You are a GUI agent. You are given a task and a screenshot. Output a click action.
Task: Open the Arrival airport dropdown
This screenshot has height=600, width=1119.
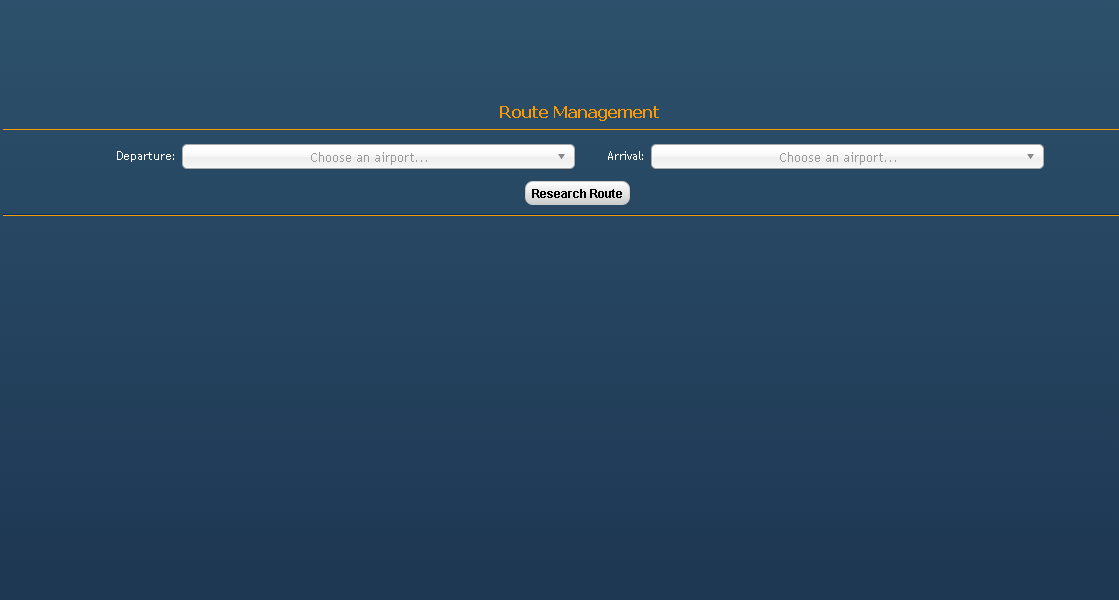click(x=847, y=157)
